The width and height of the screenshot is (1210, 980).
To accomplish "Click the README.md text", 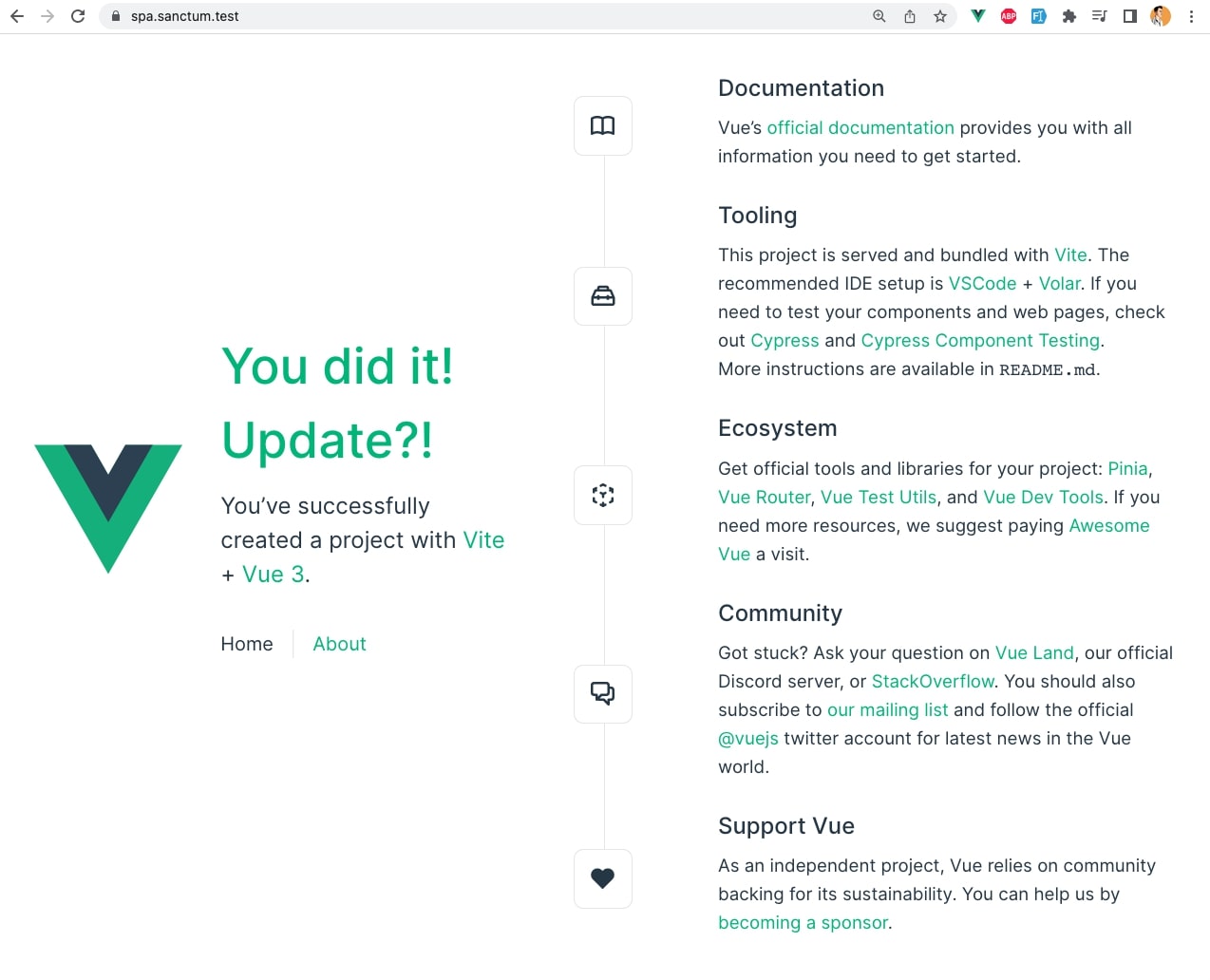I will [x=1048, y=370].
